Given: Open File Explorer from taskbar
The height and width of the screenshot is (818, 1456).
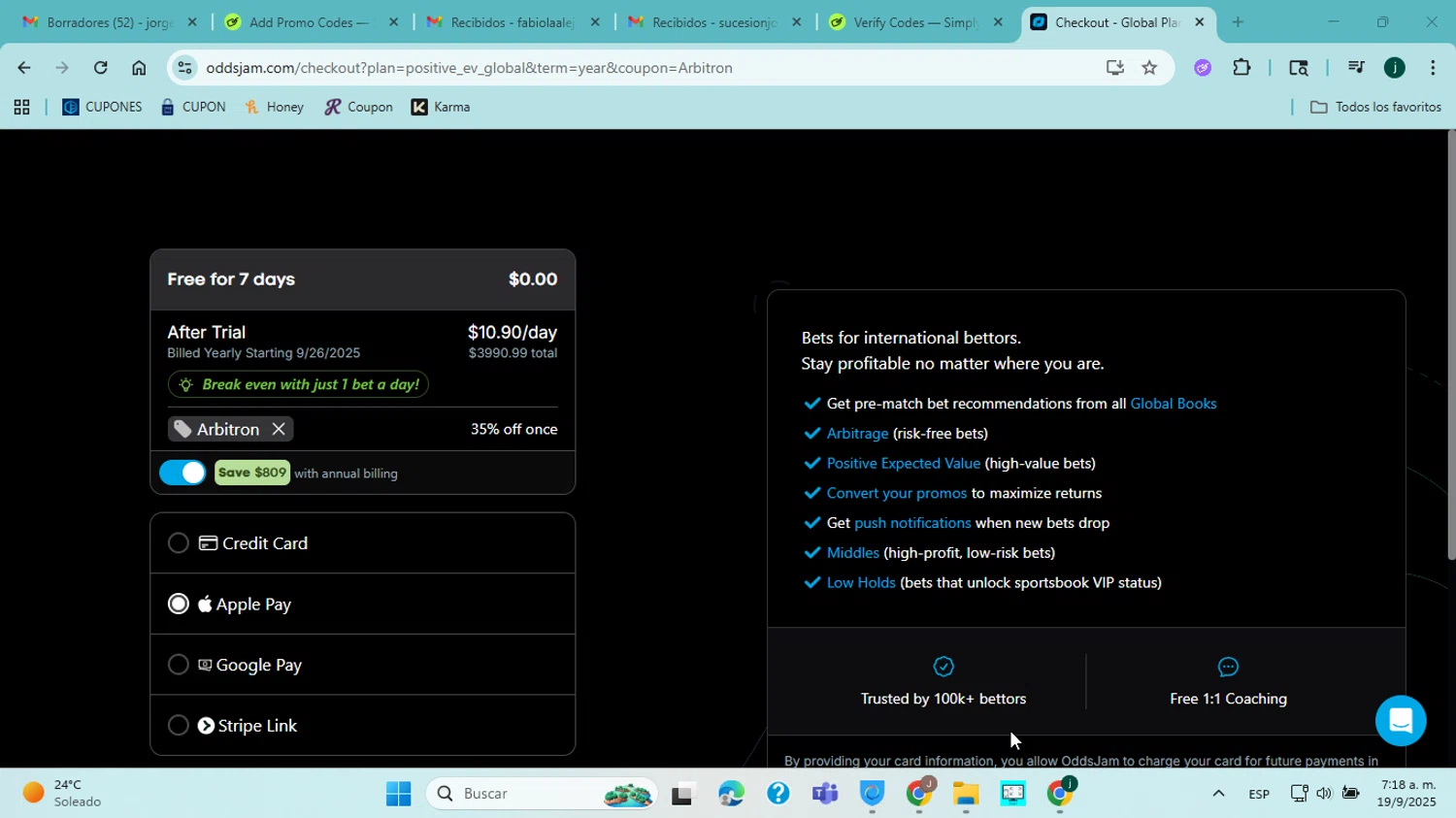Looking at the screenshot, I should click(966, 794).
